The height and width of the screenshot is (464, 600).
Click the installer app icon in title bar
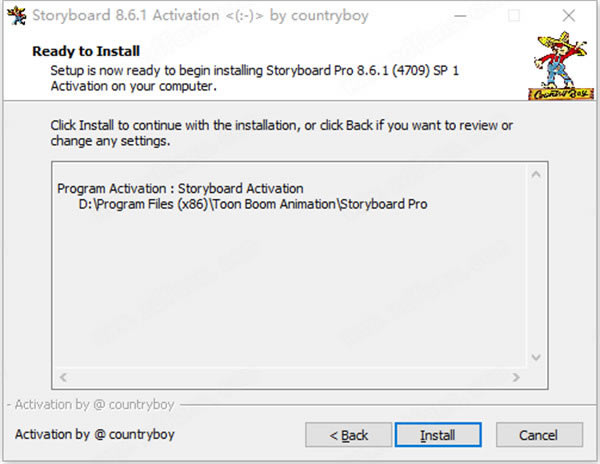tap(17, 16)
